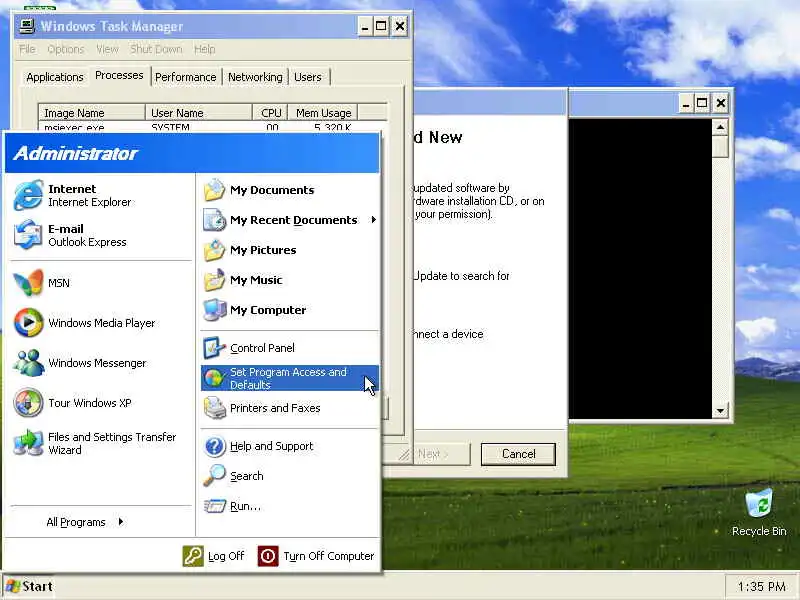Open the Recycle Bin on desktop
Viewport: 800px width, 600px height.
click(x=759, y=513)
